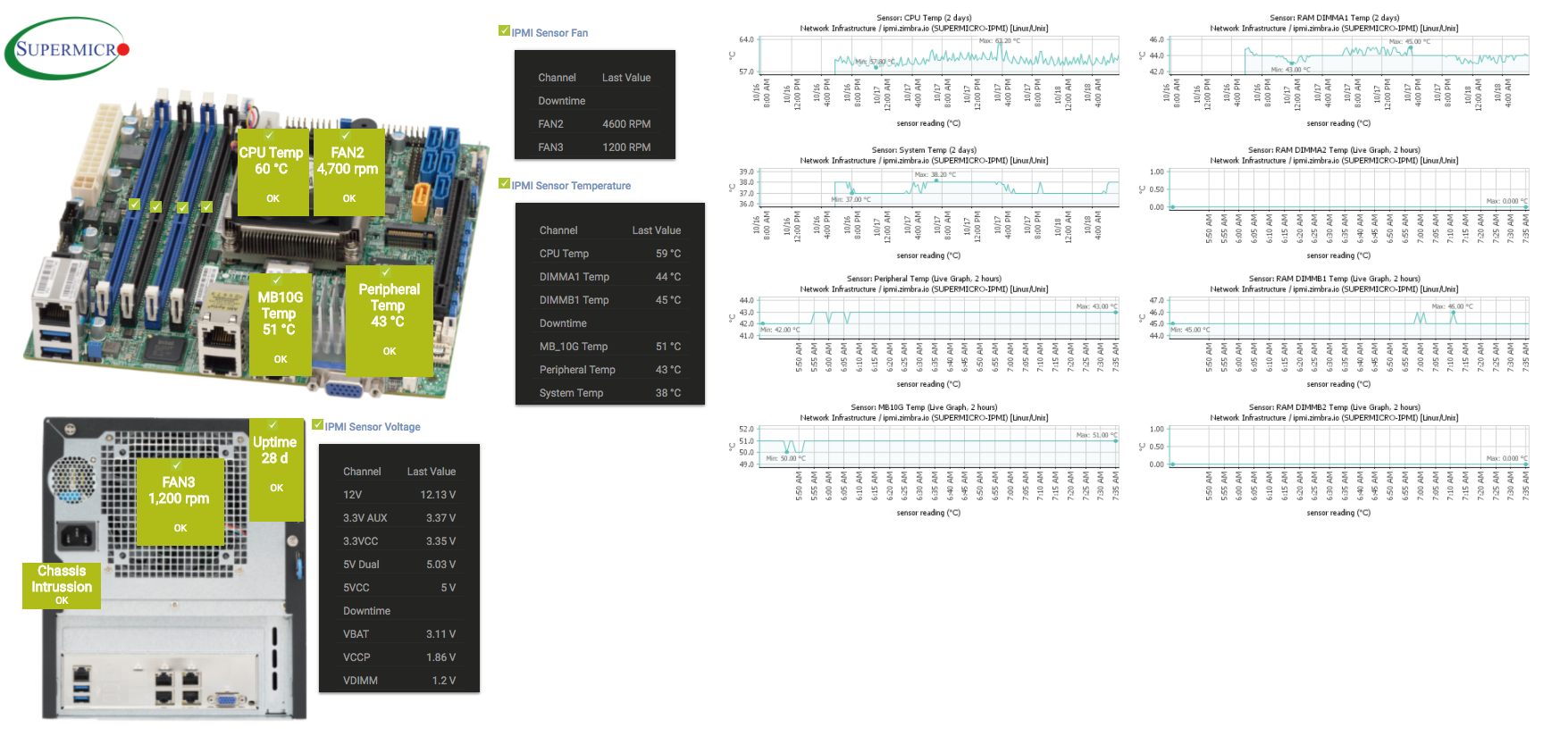
Task: Click the Supermicro logo
Action: (67, 48)
